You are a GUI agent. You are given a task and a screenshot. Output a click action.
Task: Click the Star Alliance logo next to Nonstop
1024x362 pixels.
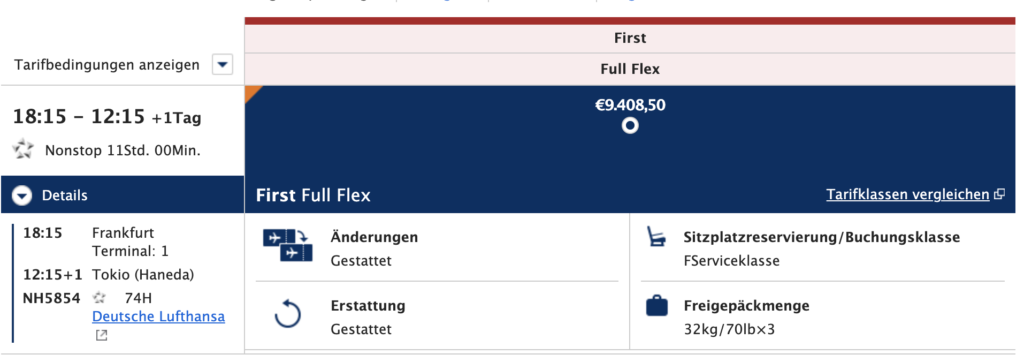(x=24, y=150)
